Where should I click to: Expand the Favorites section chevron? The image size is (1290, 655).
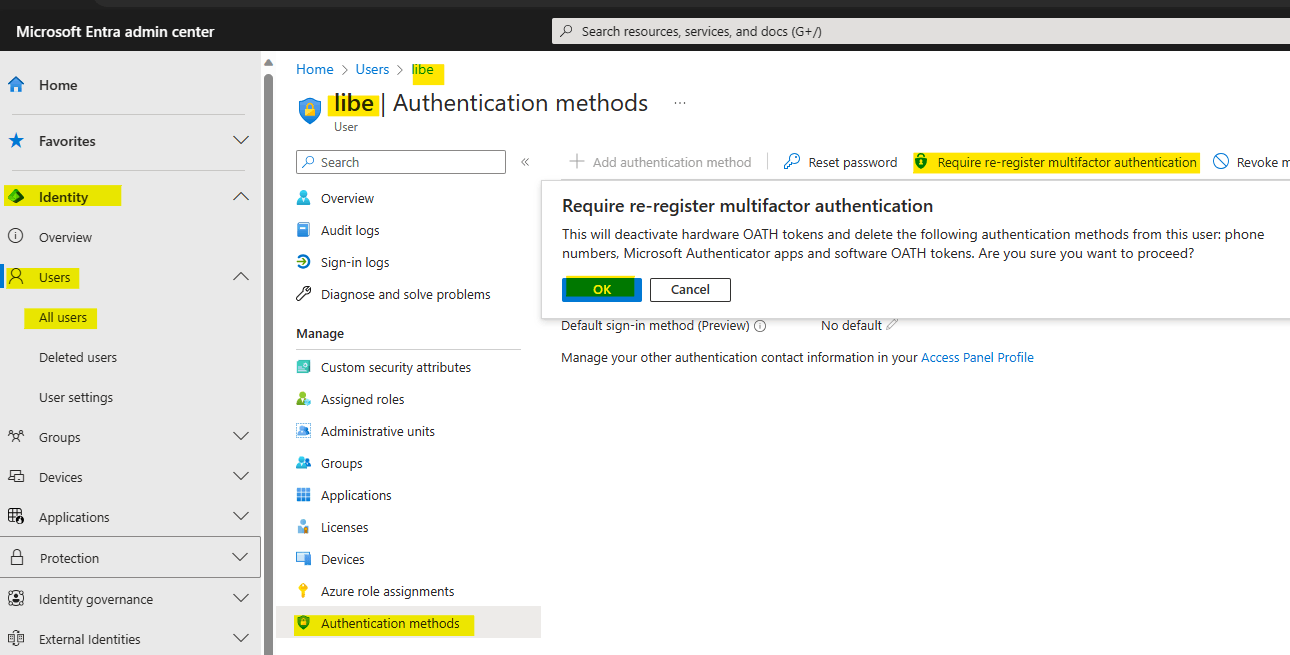[x=241, y=141]
